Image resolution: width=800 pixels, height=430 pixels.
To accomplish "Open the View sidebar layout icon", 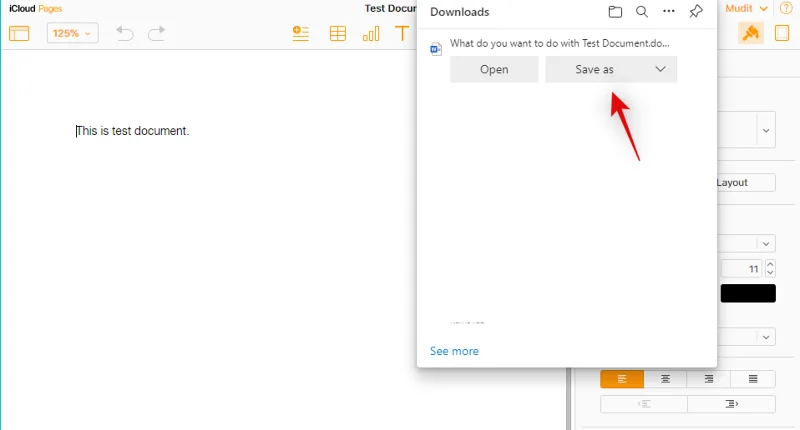I will [x=19, y=34].
